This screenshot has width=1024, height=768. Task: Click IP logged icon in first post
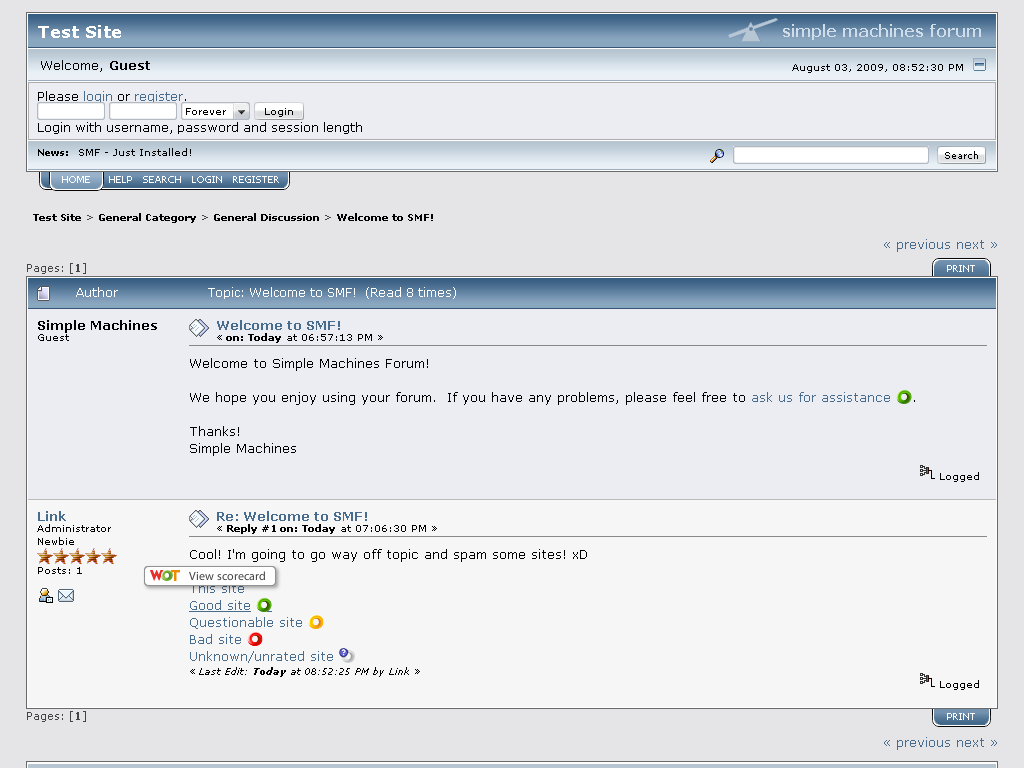926,472
